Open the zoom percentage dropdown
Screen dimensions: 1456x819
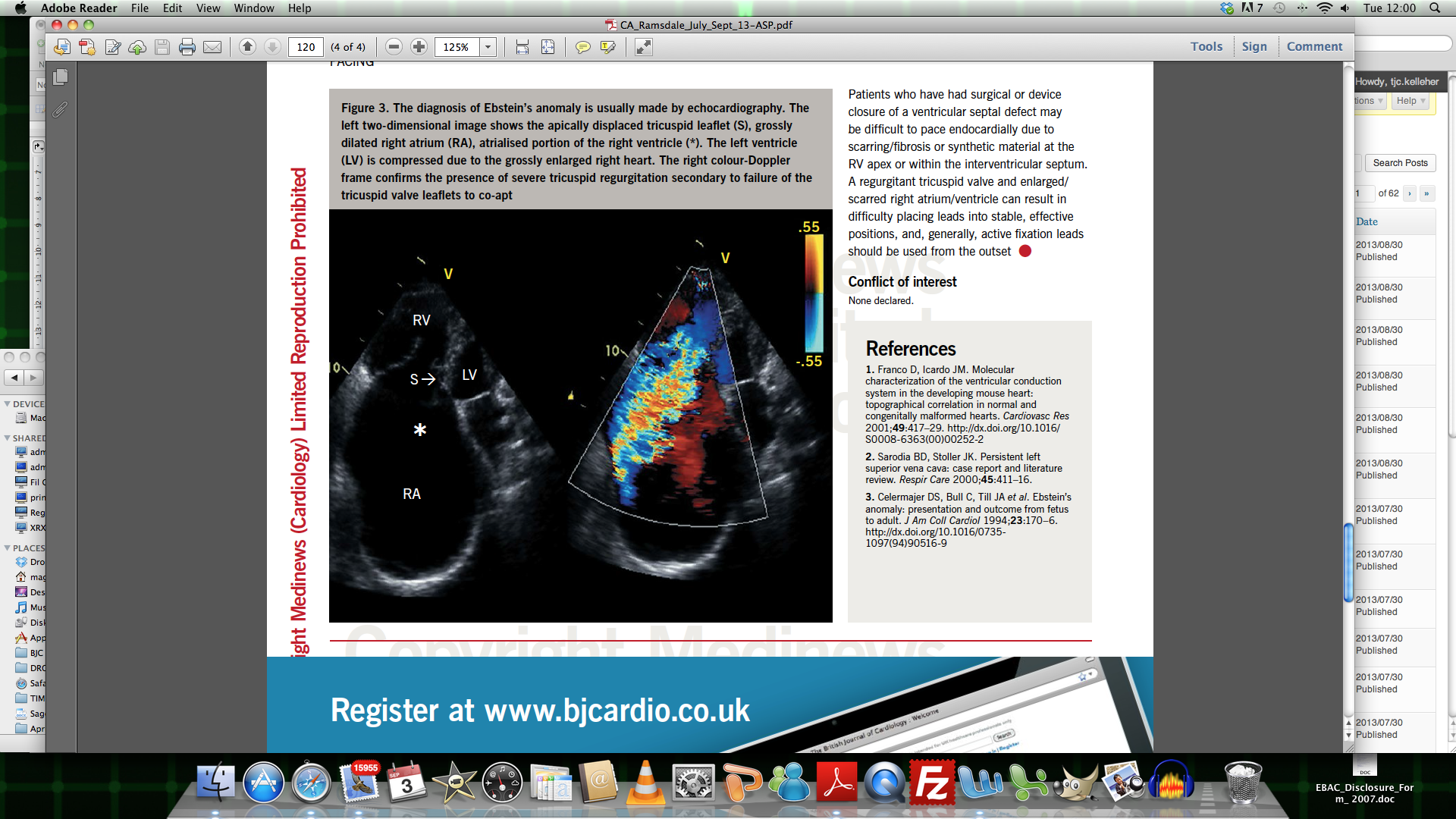488,47
